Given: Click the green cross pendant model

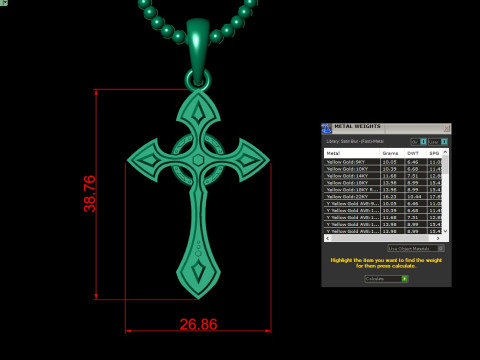Looking at the screenshot, I should point(198,194).
